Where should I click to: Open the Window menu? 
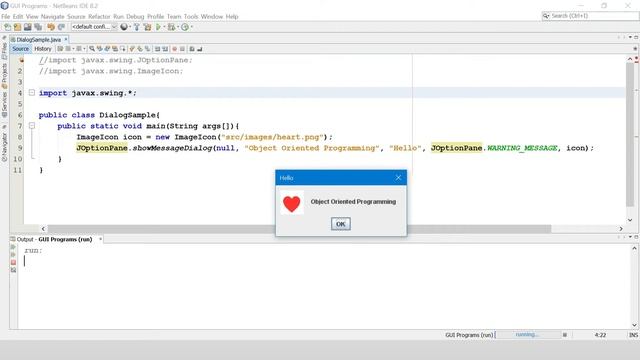(x=212, y=16)
